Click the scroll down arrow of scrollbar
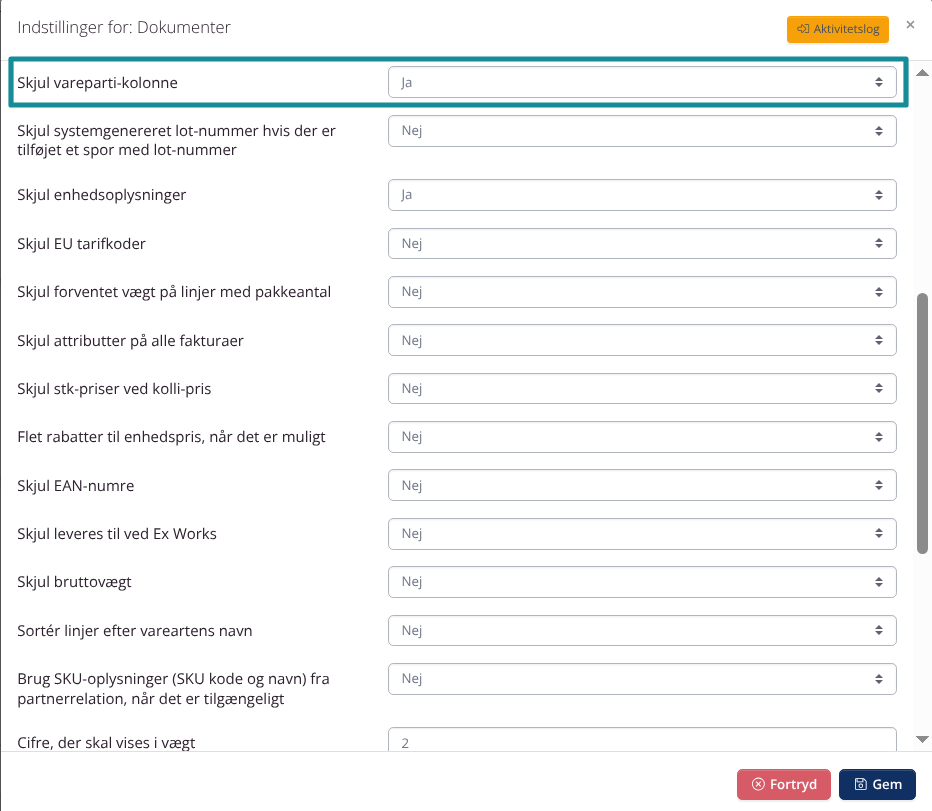Screen dimensions: 932x811 point(923,739)
